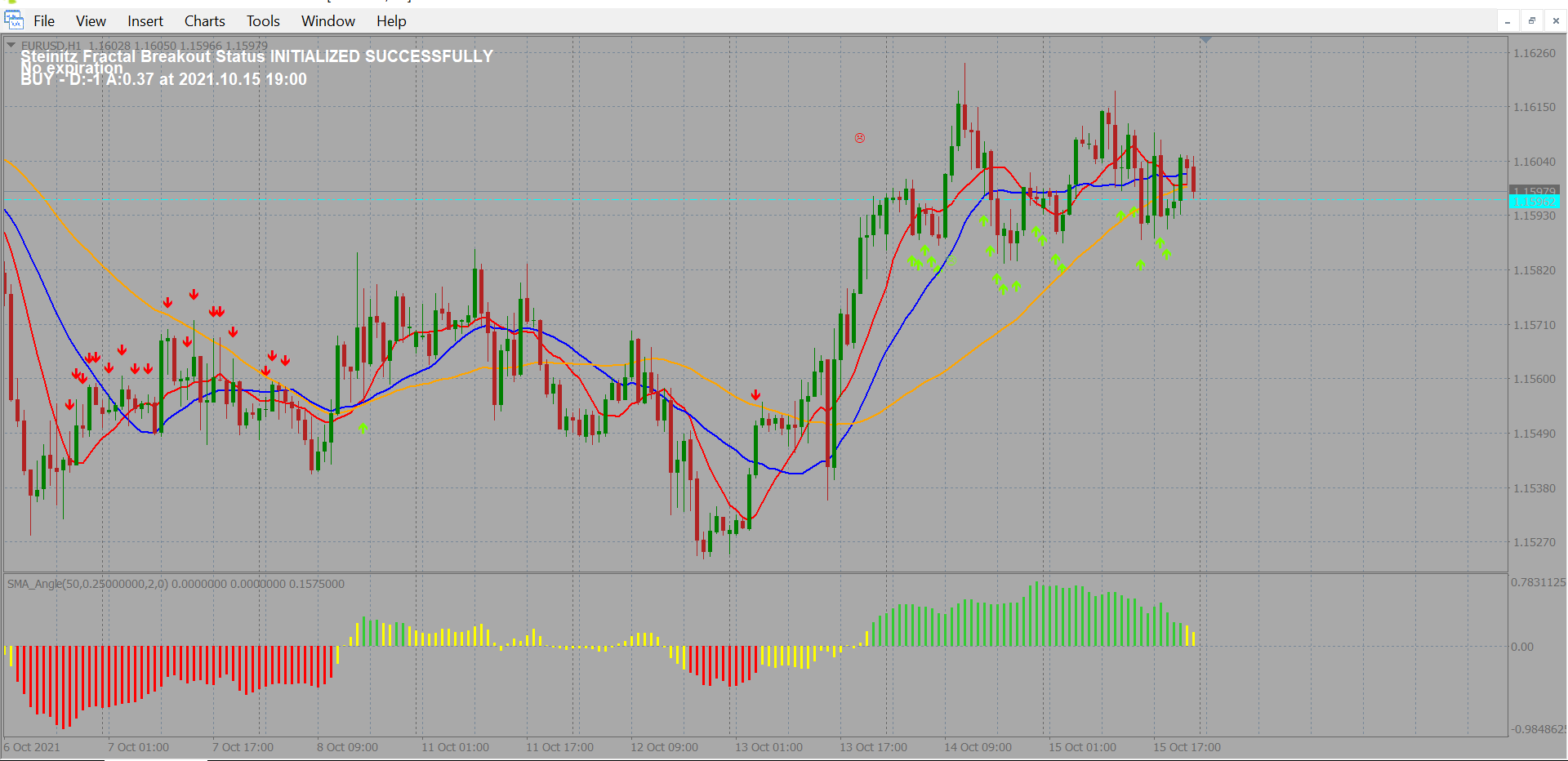Expand the One Click Trading triangle by EURUSD,H1
Image resolution: width=1568 pixels, height=761 pixels.
(11, 45)
